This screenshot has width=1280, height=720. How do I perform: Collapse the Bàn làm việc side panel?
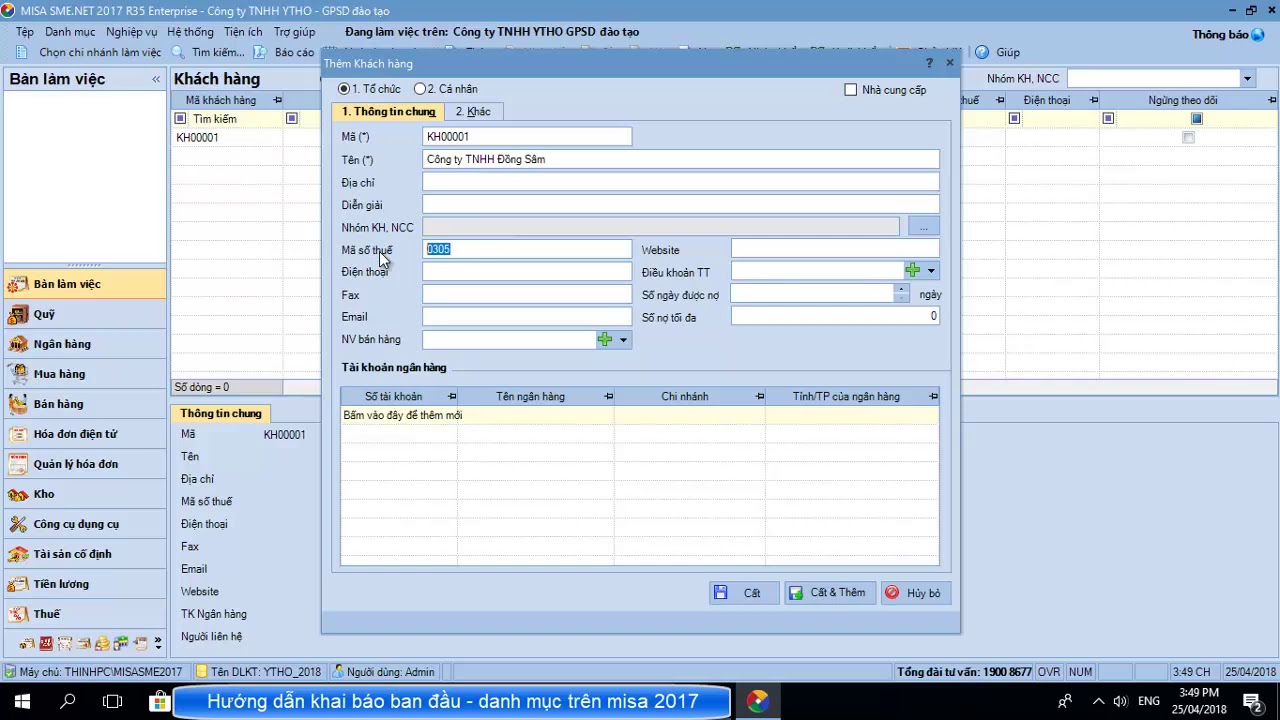pyautogui.click(x=156, y=79)
